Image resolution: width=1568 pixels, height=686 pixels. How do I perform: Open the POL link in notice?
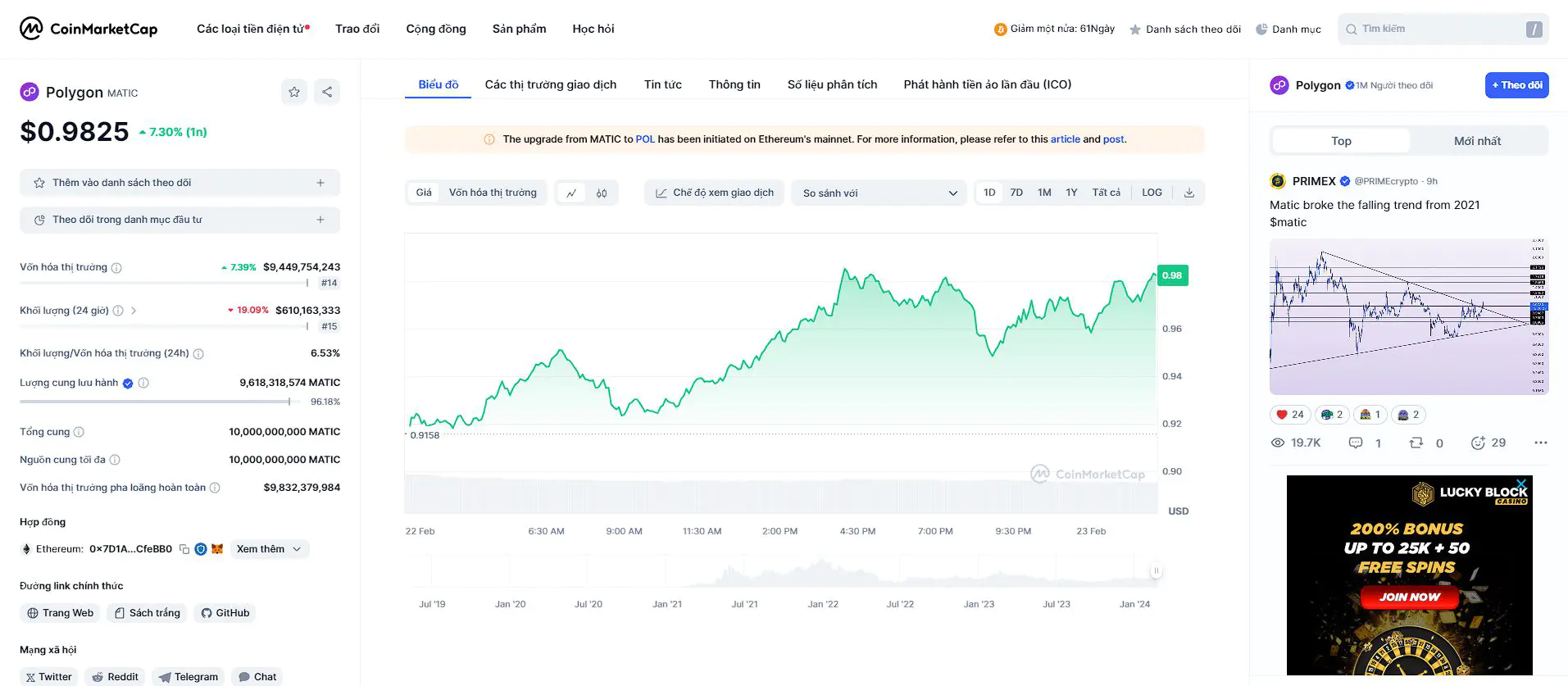pyautogui.click(x=645, y=139)
